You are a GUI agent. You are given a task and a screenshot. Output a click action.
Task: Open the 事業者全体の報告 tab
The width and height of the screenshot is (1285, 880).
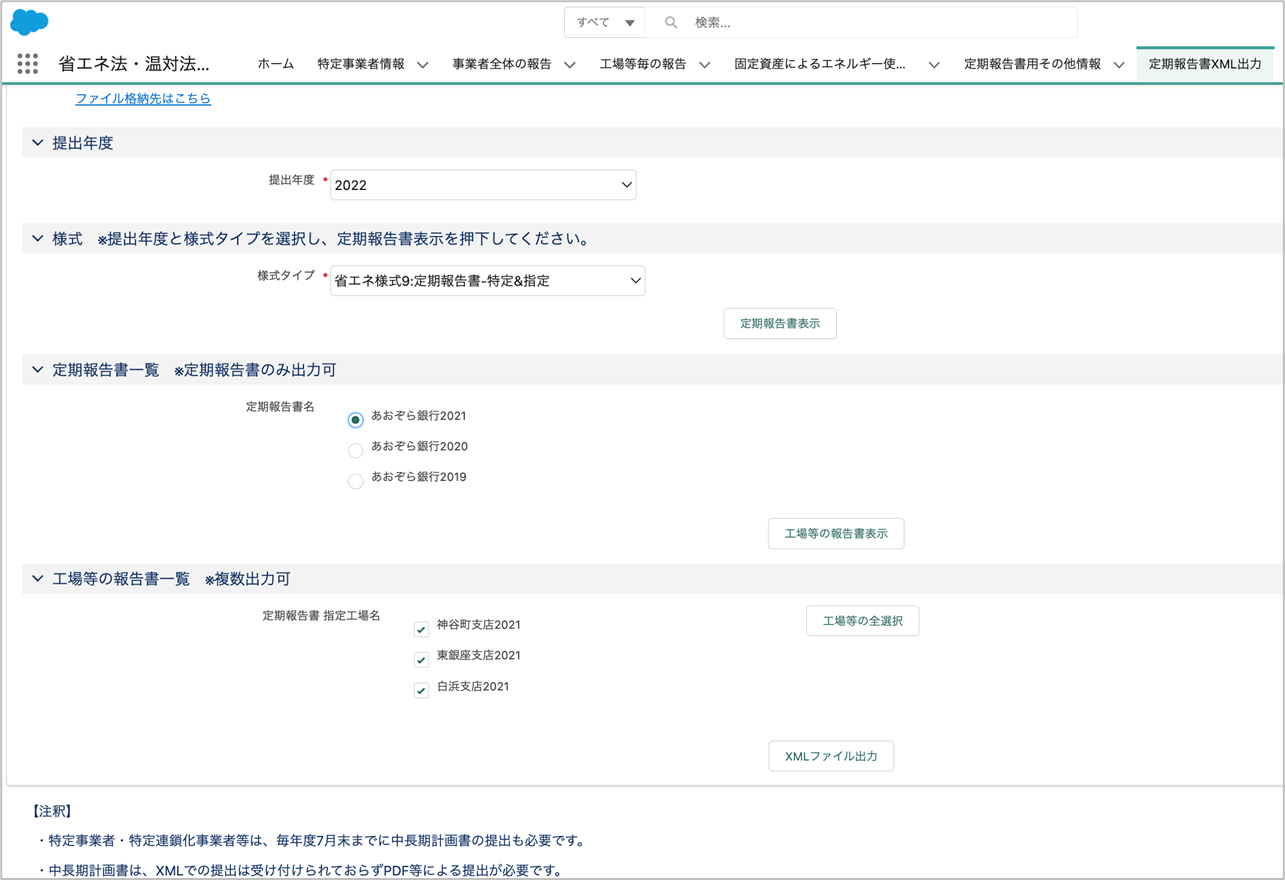click(x=502, y=64)
